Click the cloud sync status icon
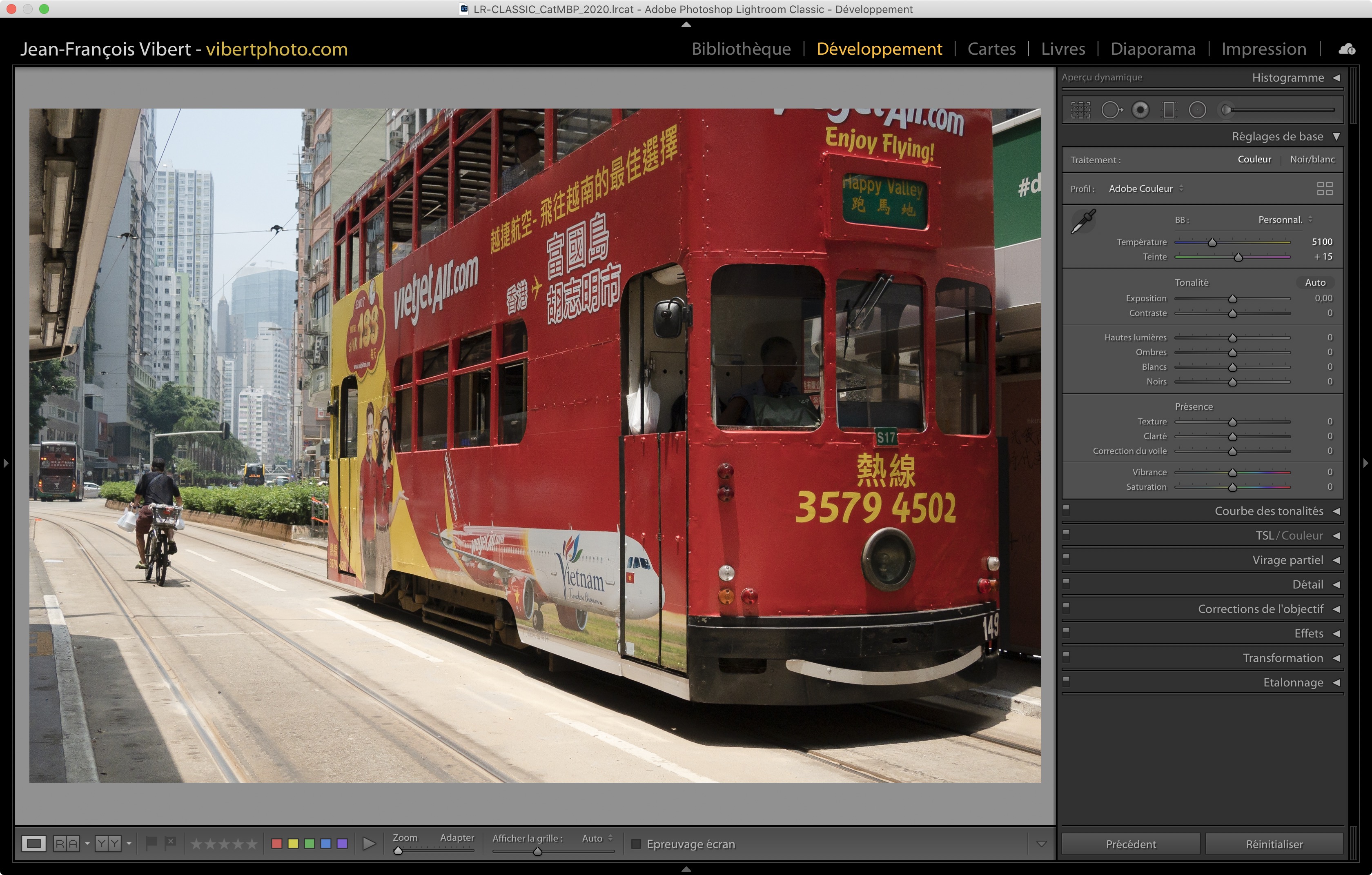The image size is (1372, 875). pos(1347,49)
